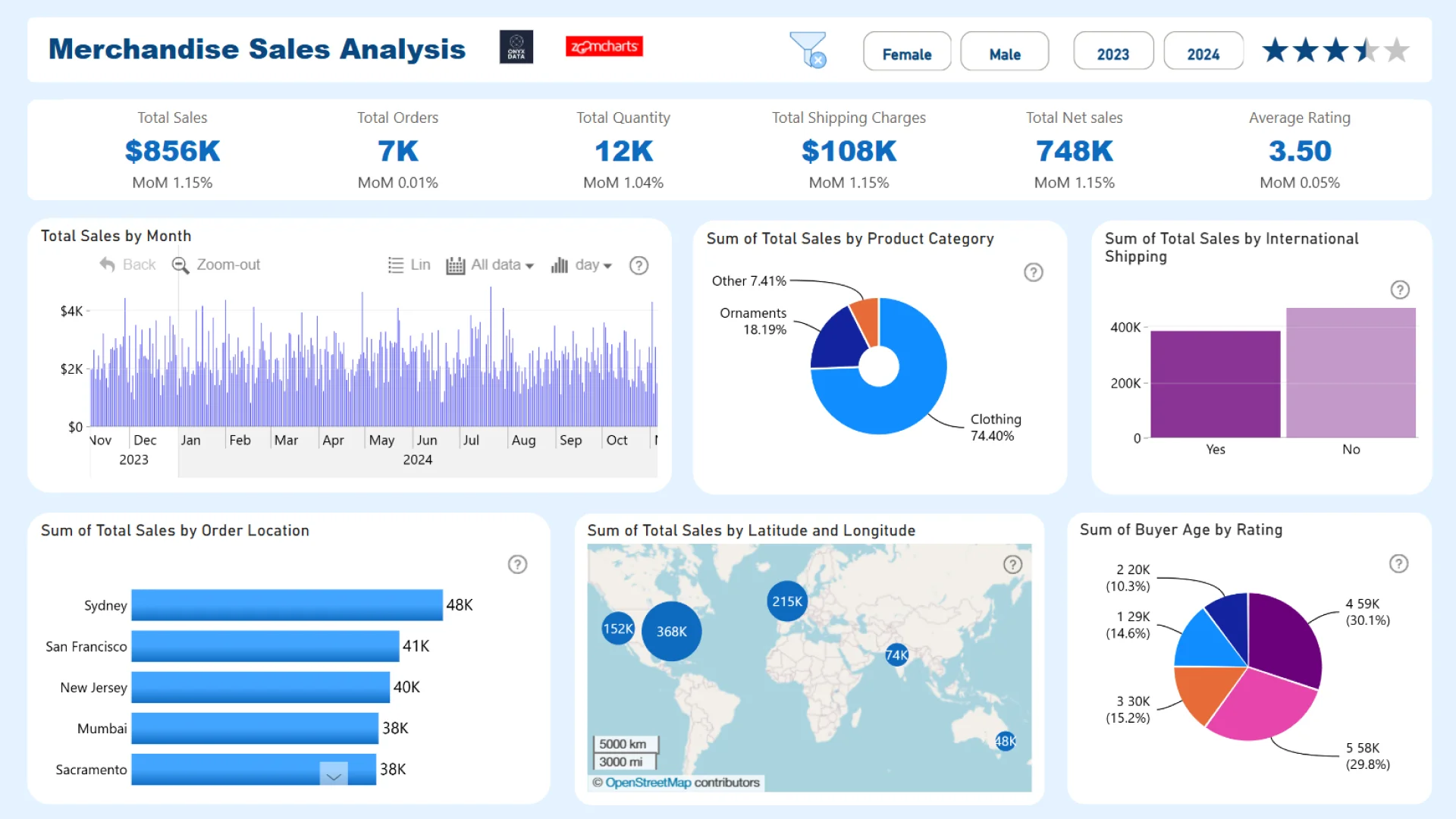Open the OpenStreetMap link
Viewport: 1456px width, 819px height.
tap(648, 783)
